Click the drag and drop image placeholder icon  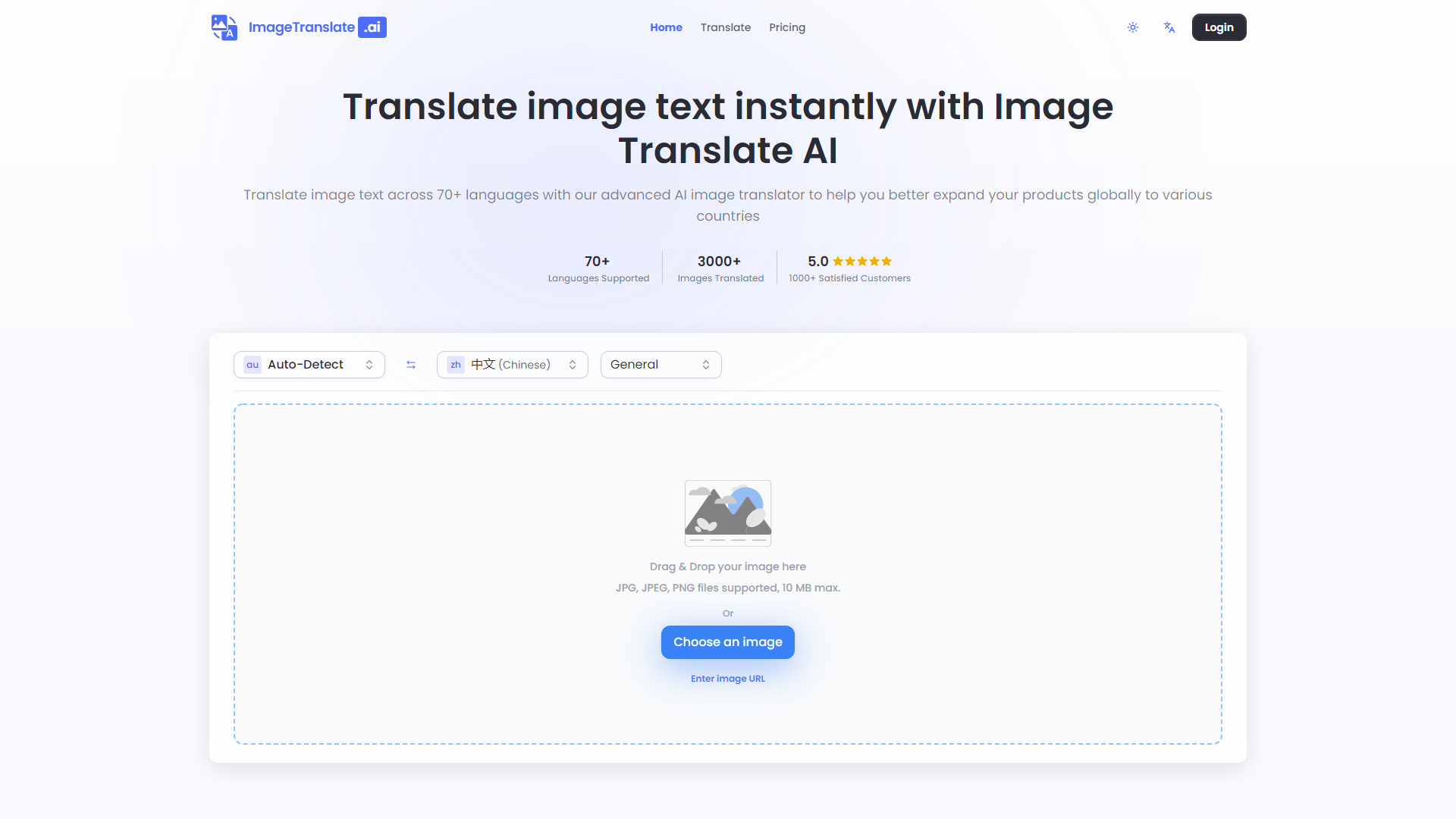(727, 512)
